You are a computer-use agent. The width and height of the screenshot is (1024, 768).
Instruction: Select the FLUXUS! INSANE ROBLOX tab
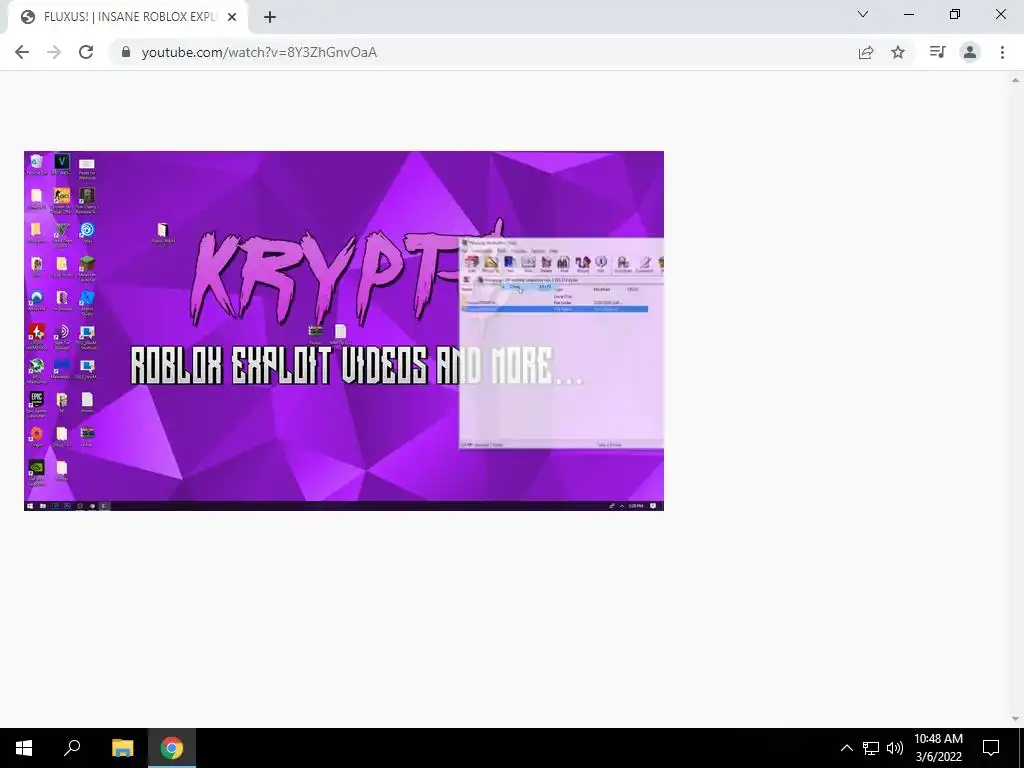(128, 17)
